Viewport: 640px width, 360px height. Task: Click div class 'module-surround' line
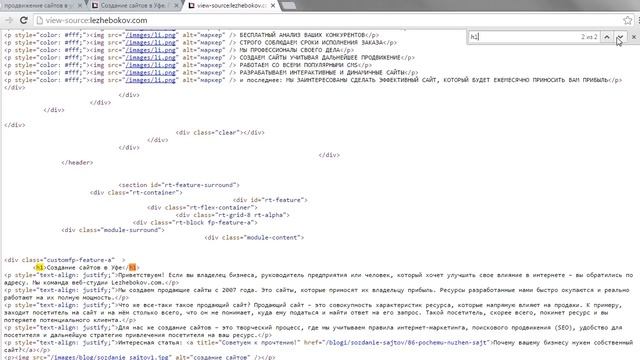(113, 230)
